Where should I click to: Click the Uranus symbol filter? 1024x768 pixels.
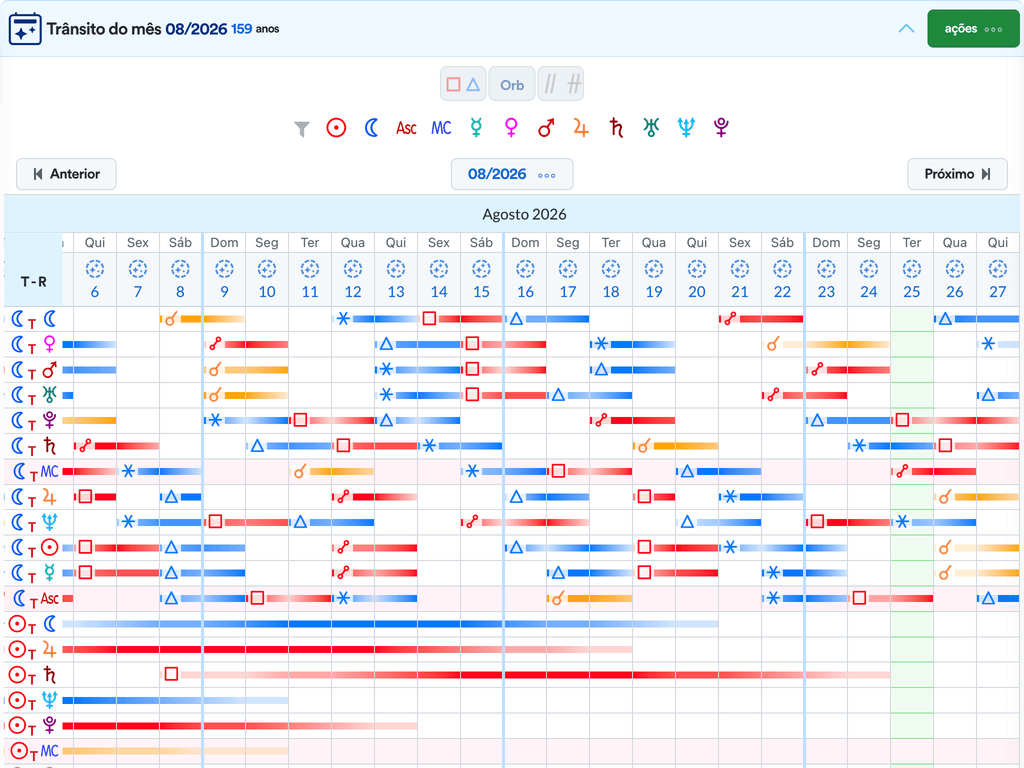(651, 127)
